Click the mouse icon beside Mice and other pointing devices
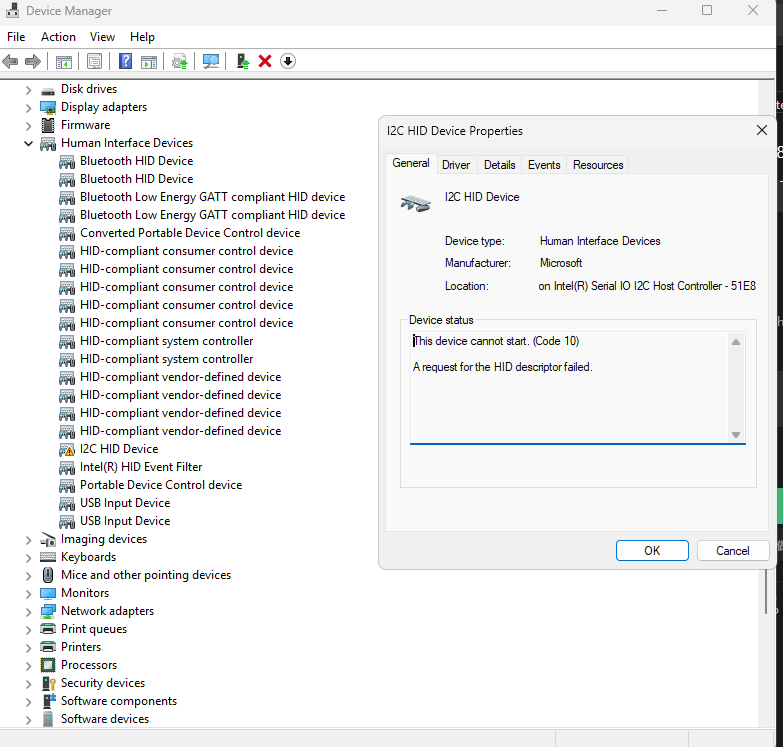The image size is (783, 747). pyautogui.click(x=48, y=575)
